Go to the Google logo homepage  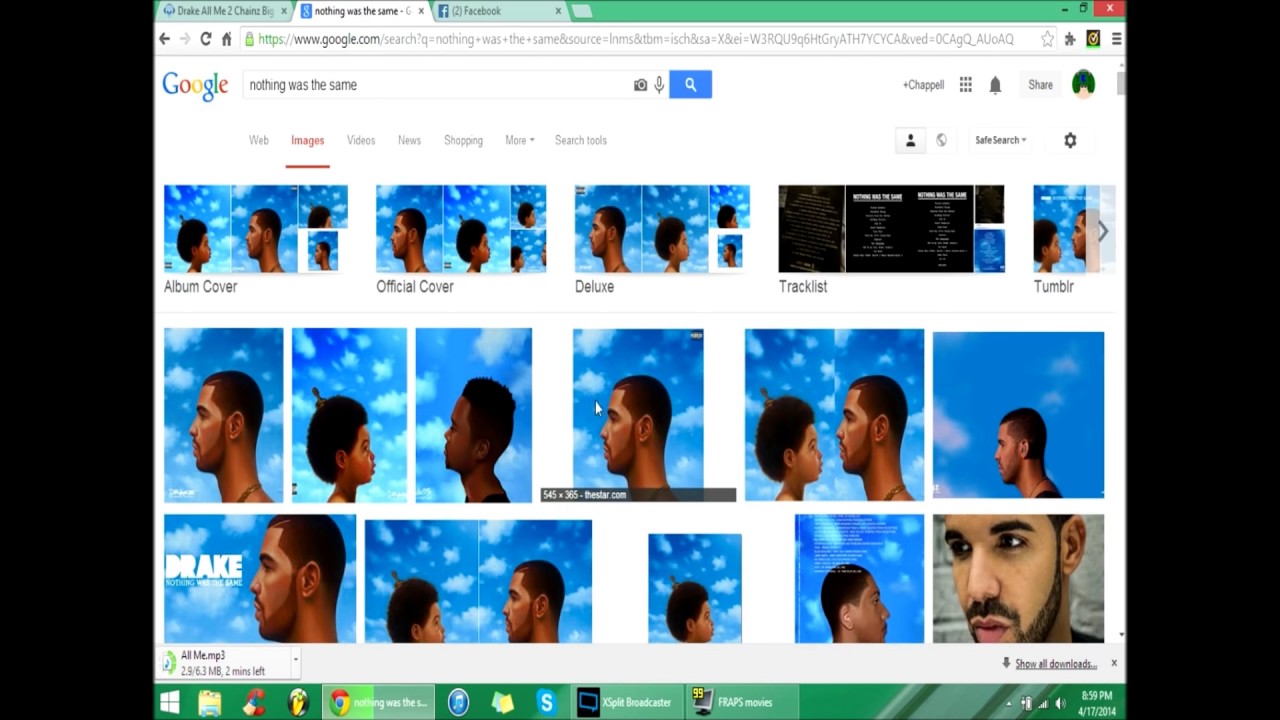pyautogui.click(x=196, y=86)
